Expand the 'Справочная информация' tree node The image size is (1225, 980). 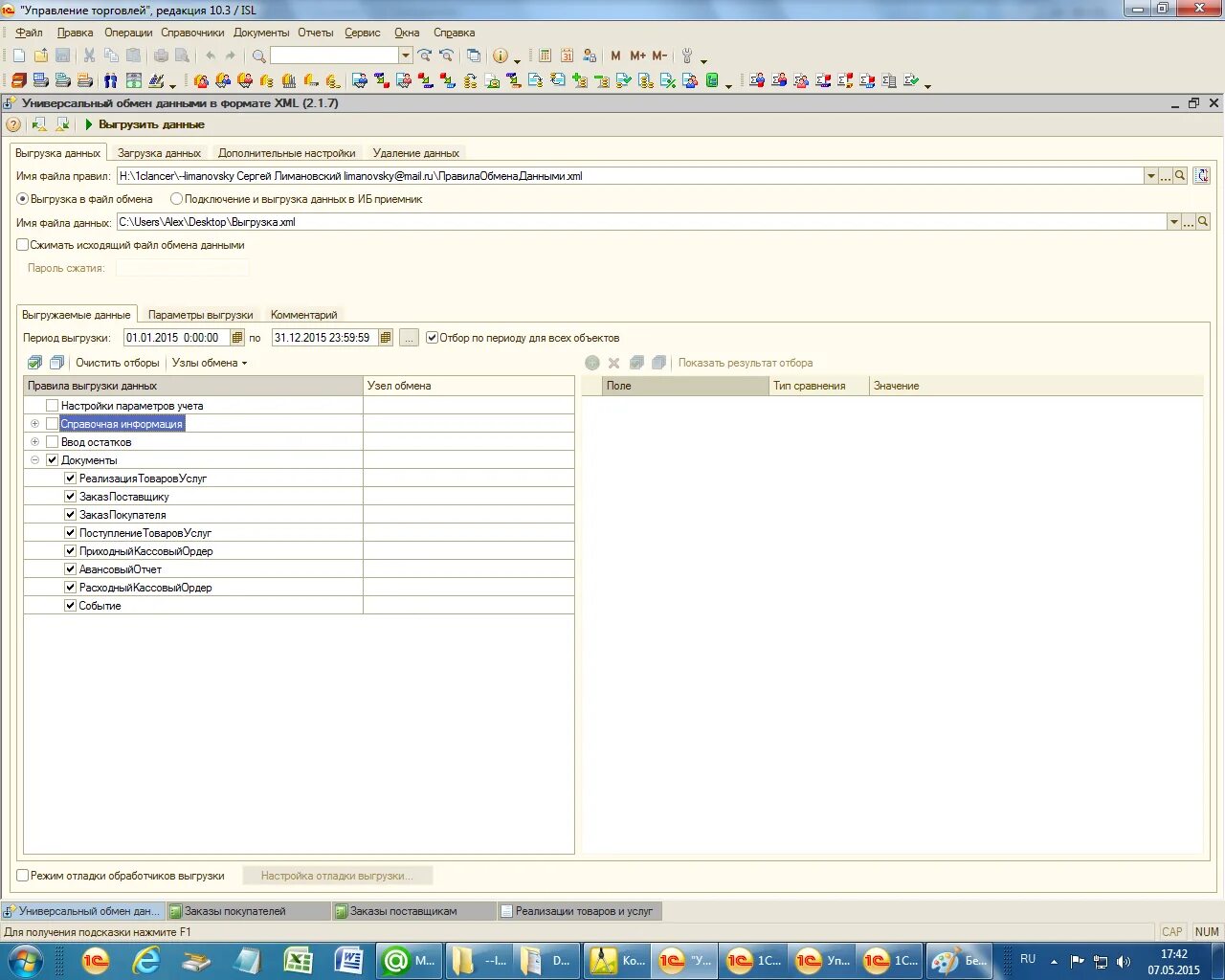pyautogui.click(x=34, y=424)
